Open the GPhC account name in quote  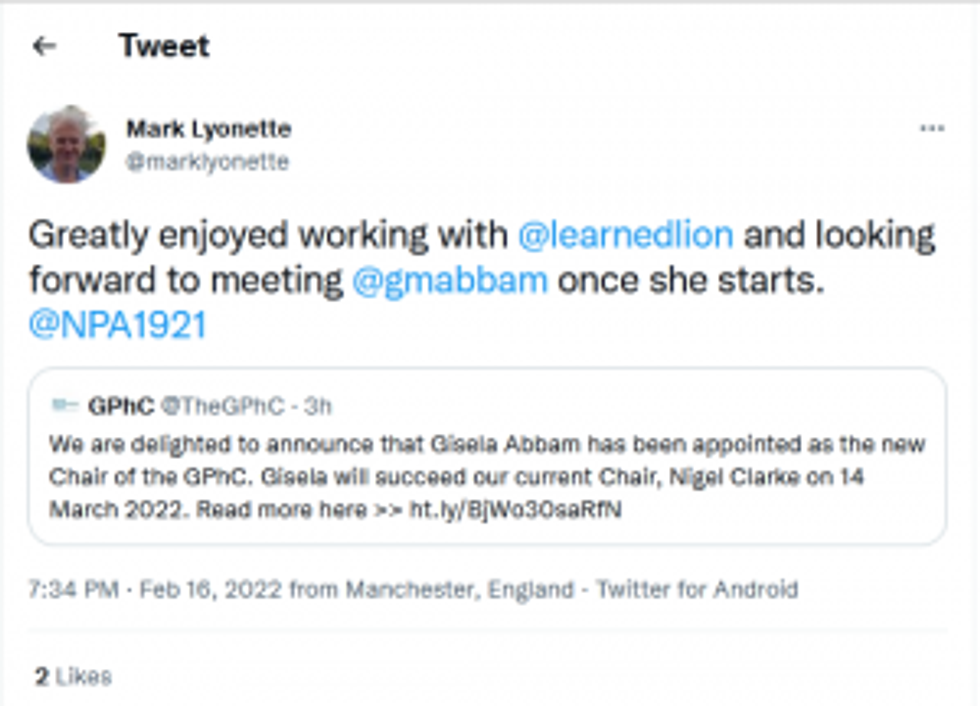(x=120, y=406)
